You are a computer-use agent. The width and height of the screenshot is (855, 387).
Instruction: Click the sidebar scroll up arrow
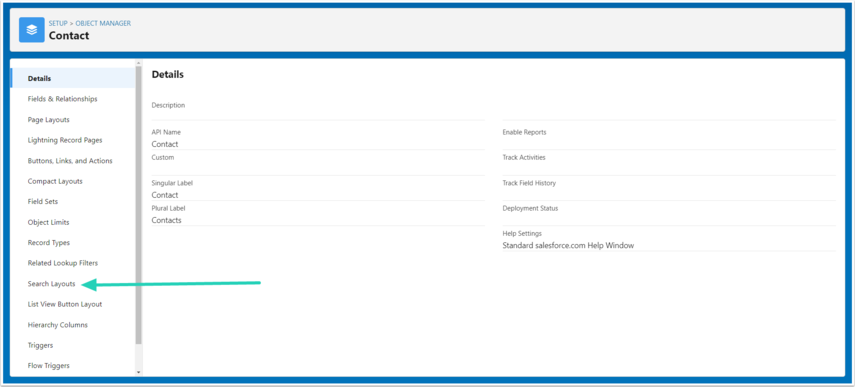pyautogui.click(x=139, y=63)
